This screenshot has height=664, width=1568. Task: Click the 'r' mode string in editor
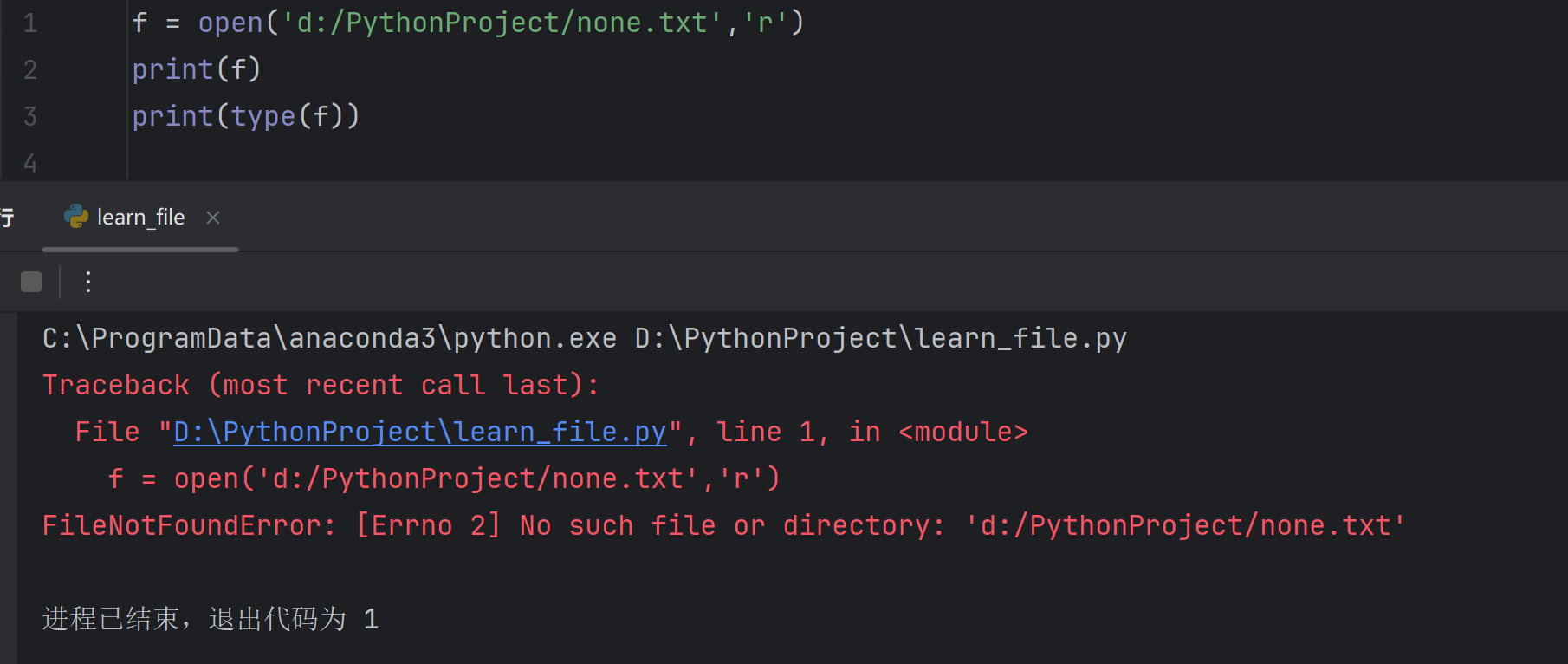coord(765,23)
